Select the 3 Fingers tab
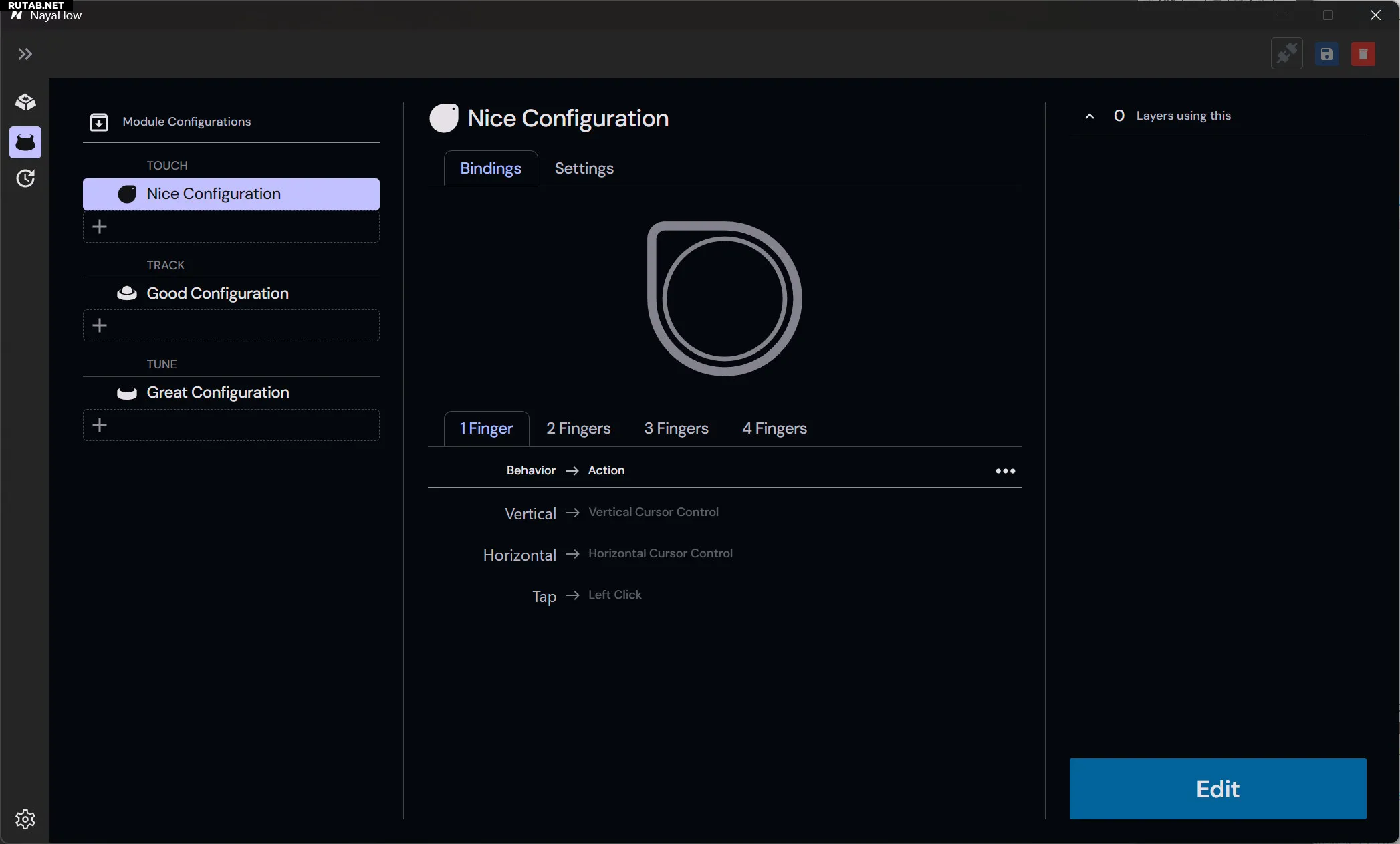This screenshot has width=1400, height=844. pos(676,428)
